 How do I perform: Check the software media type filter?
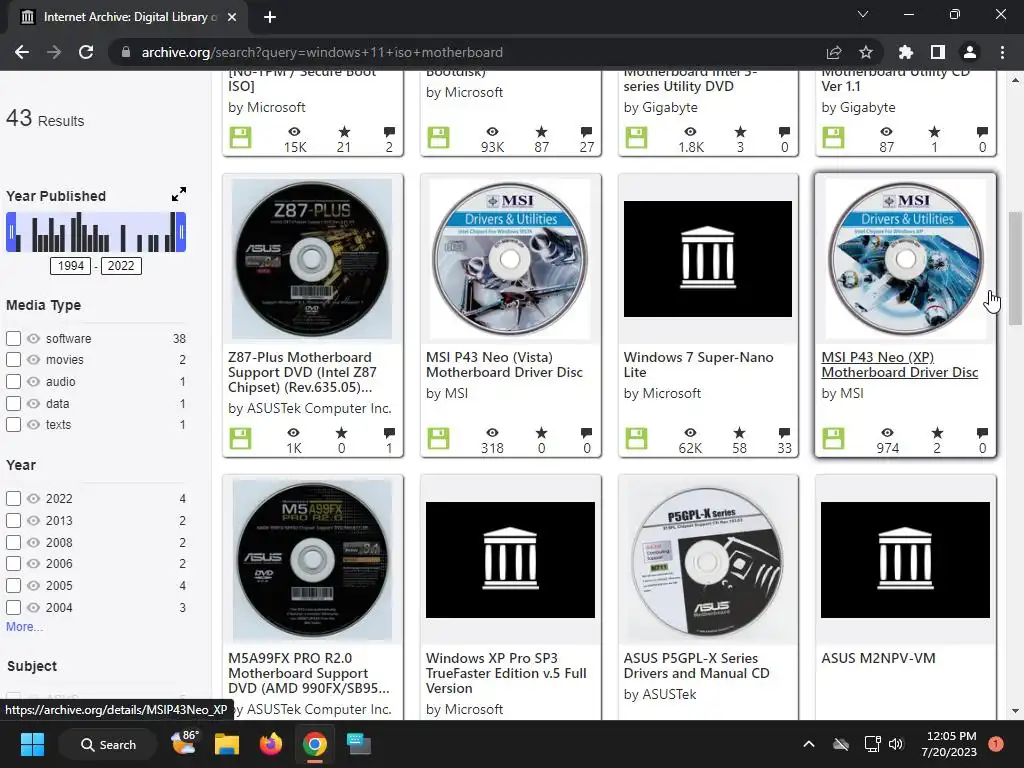pos(13,338)
